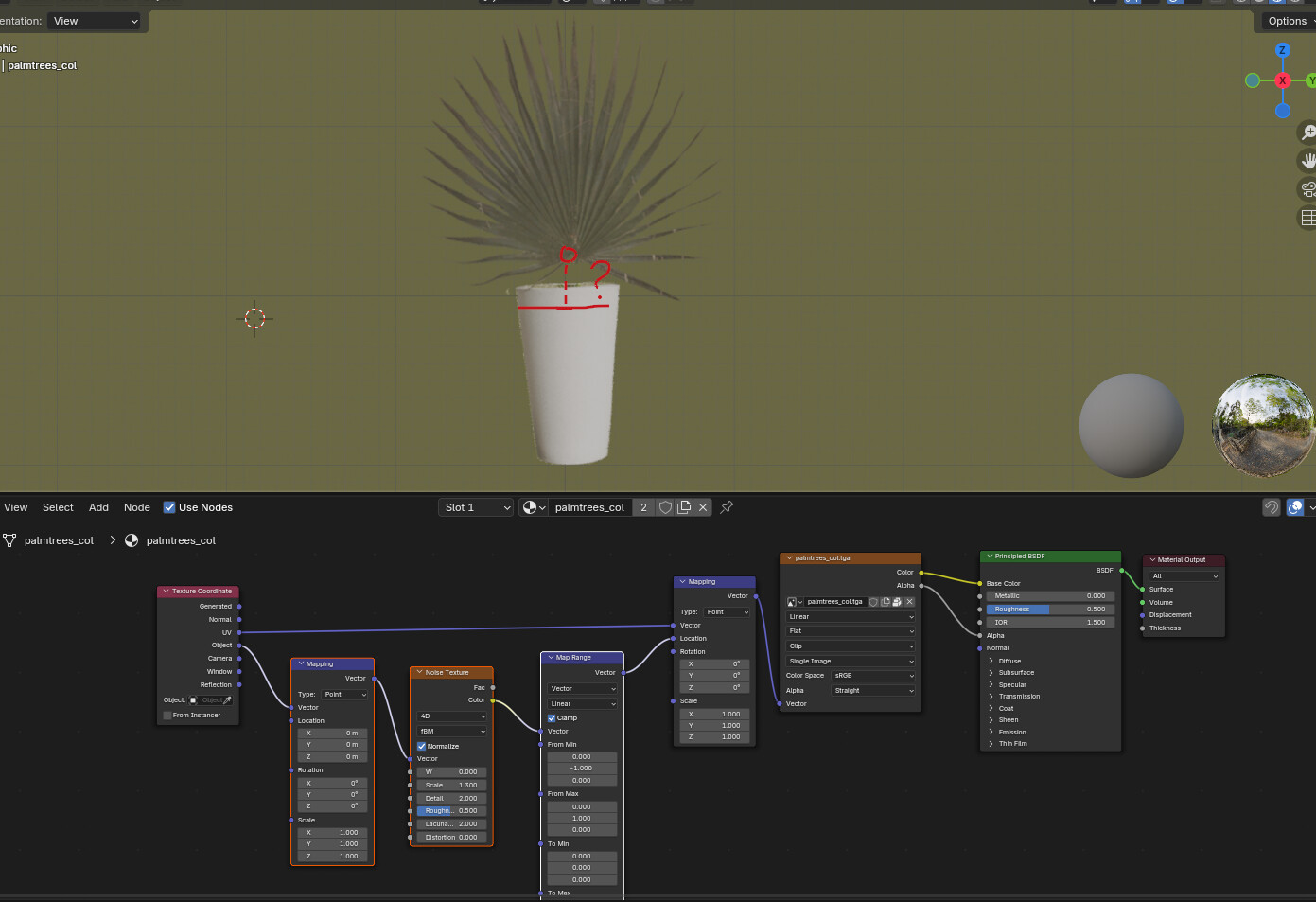Screen dimensions: 1316x902
Task: Click the blue Z axis gizmo handle
Action: click(x=1282, y=50)
